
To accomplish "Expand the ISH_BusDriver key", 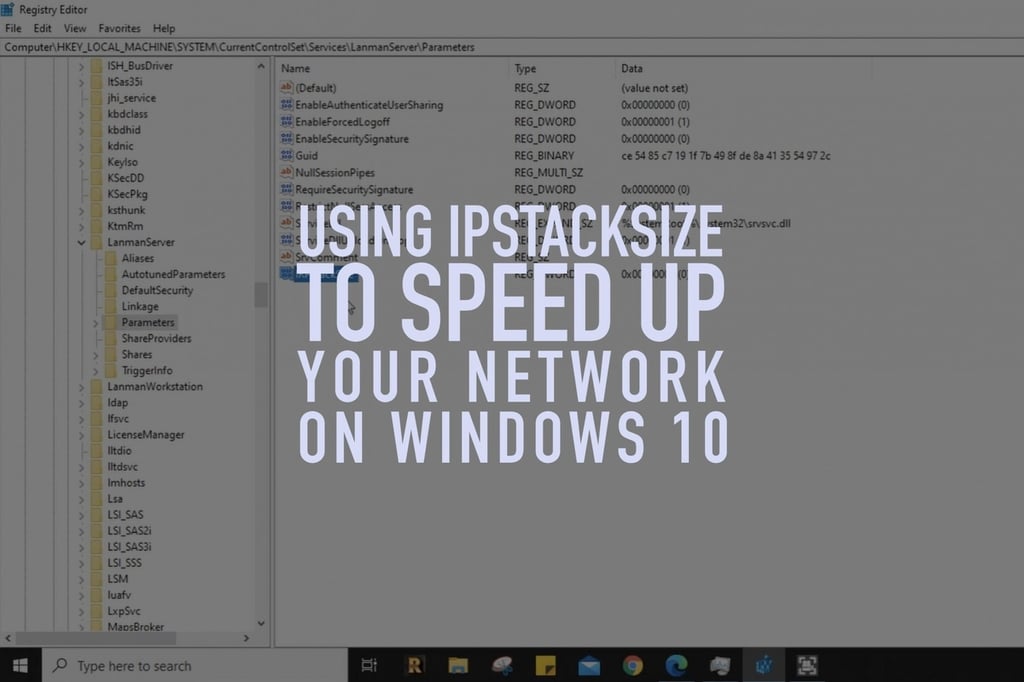I will coord(81,66).
